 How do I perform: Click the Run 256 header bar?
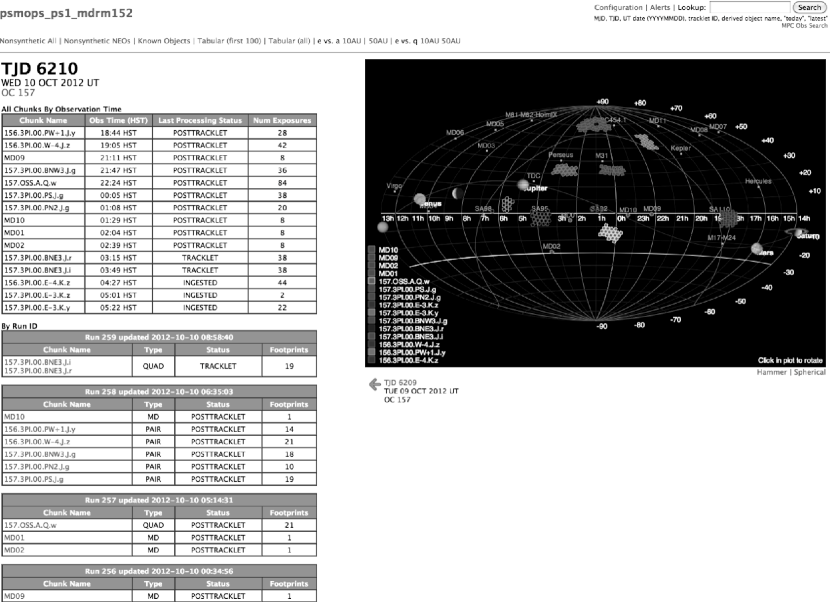tap(159, 571)
